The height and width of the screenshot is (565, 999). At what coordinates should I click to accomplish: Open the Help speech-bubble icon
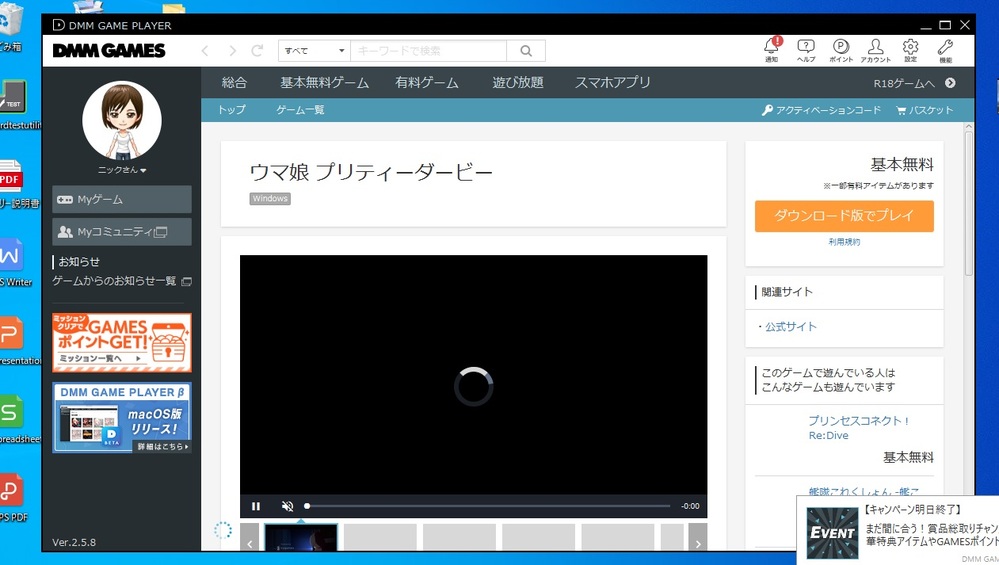806,48
